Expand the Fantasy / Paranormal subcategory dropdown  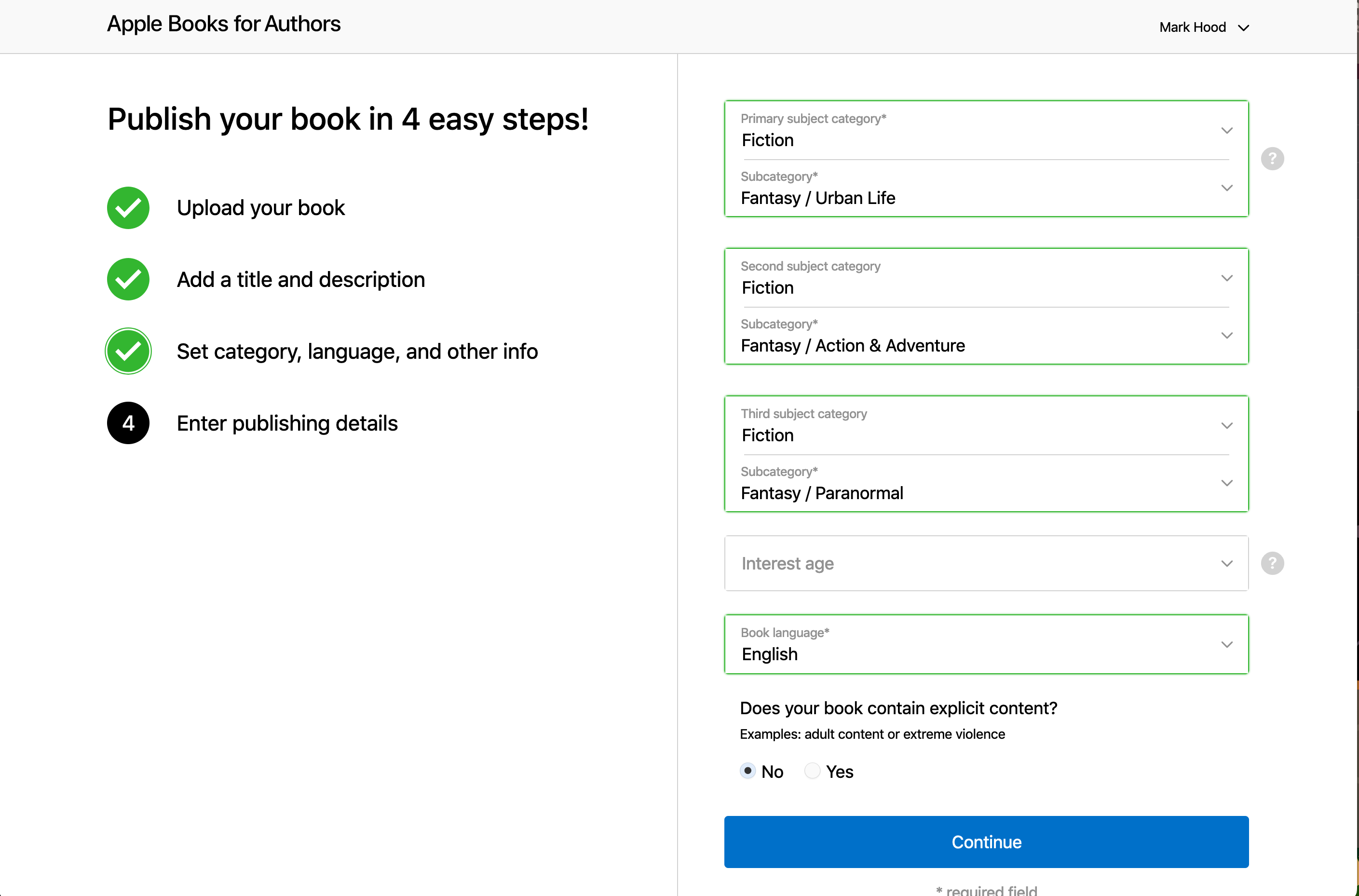[x=986, y=483]
